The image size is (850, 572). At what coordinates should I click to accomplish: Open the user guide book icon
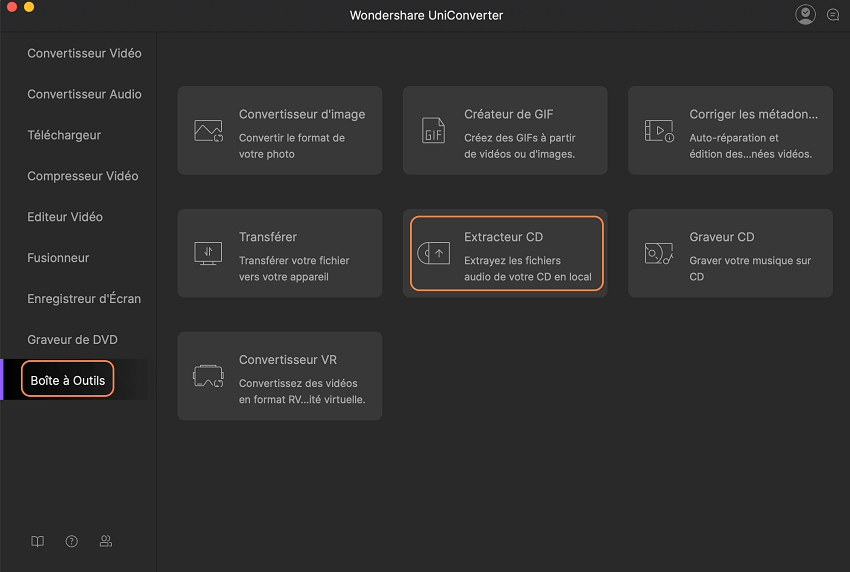click(x=37, y=541)
